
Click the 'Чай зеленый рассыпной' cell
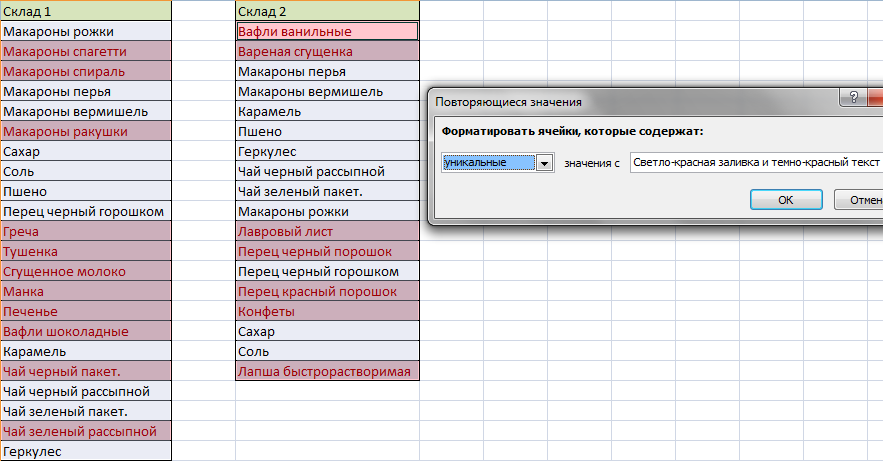[x=85, y=431]
